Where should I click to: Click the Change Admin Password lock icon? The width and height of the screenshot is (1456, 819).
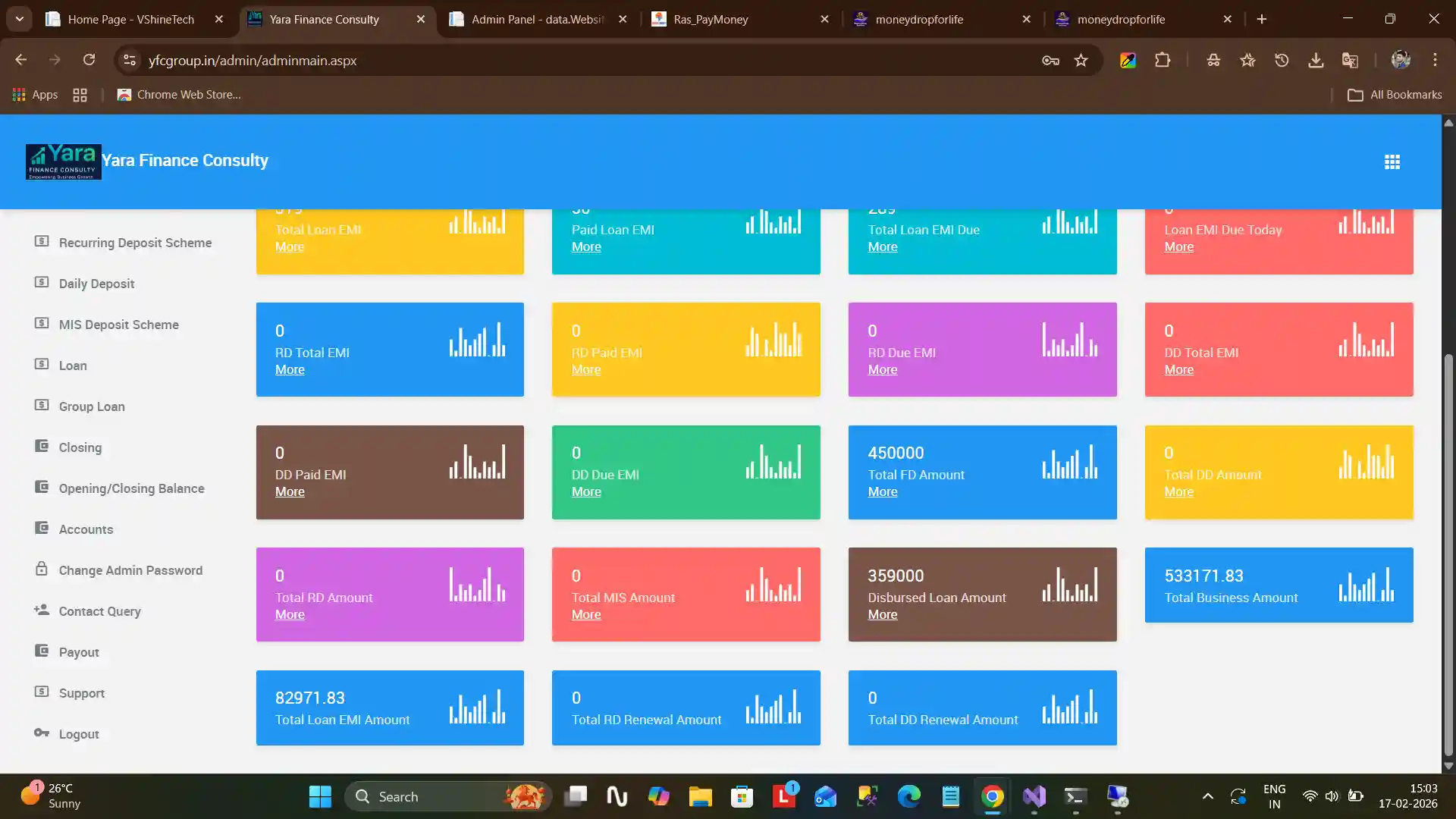click(42, 569)
